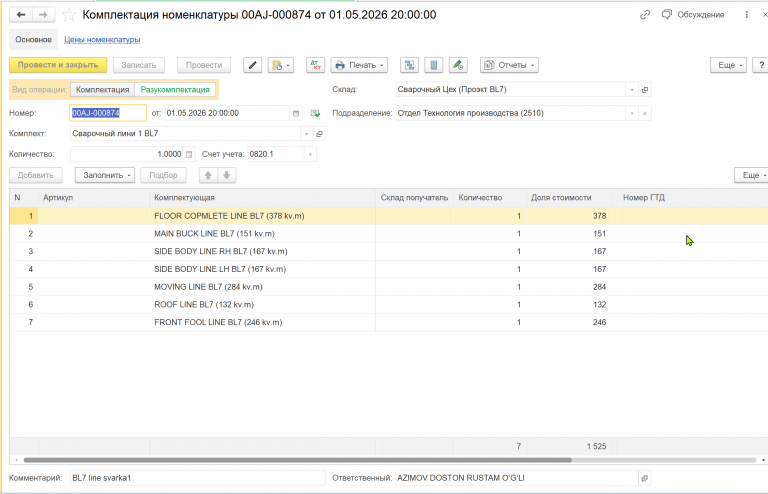
Task: Select row MAIN BUCK LINE BL7
Action: tap(388, 234)
